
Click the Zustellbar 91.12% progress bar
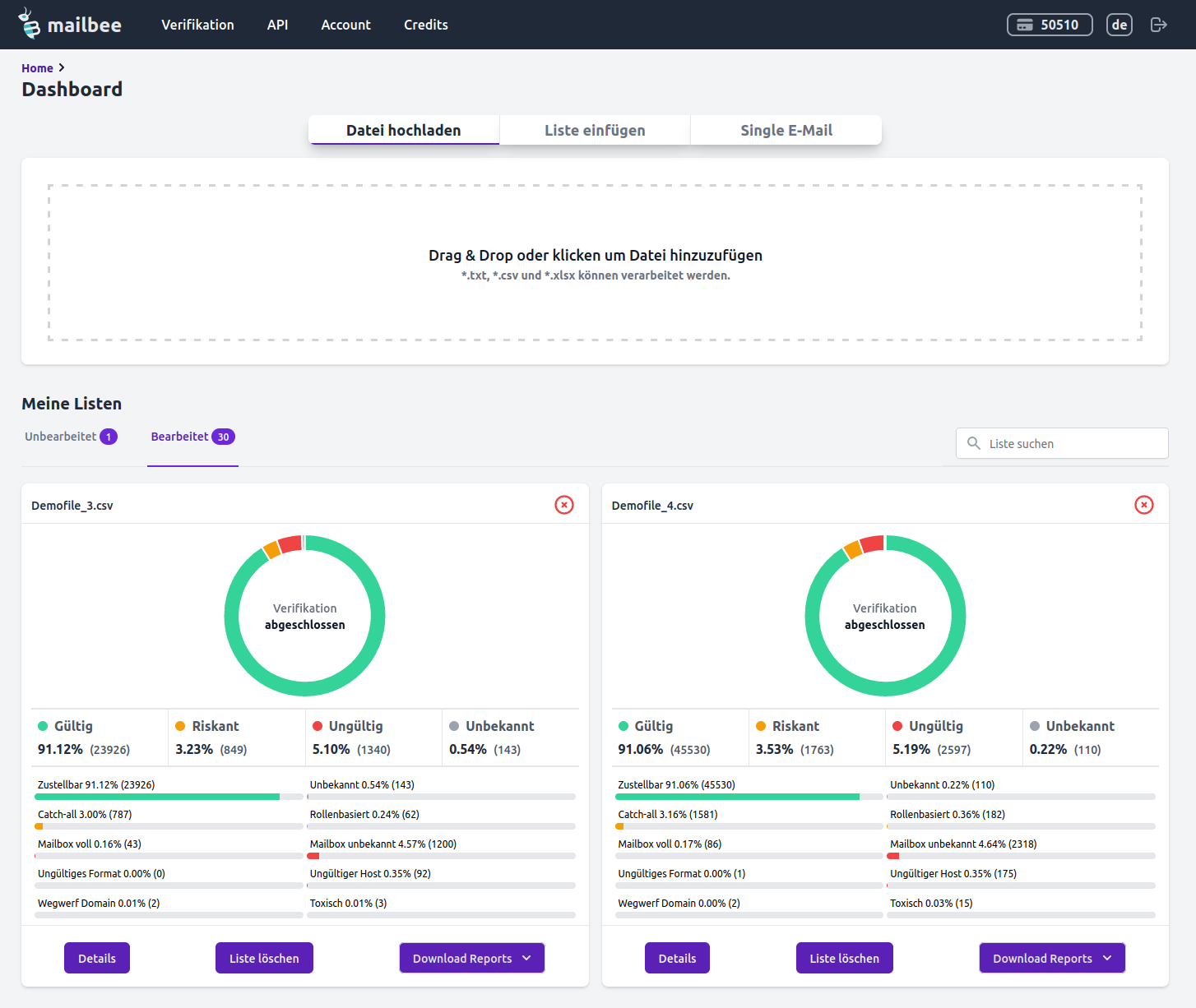tap(169, 797)
